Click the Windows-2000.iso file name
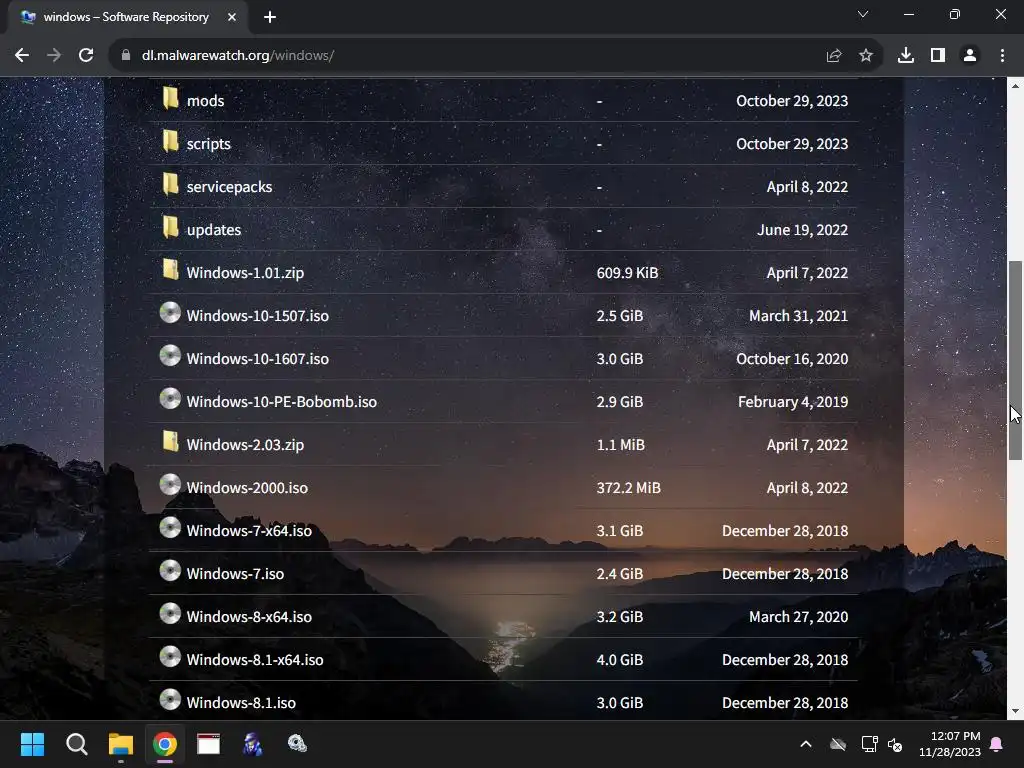 (247, 488)
